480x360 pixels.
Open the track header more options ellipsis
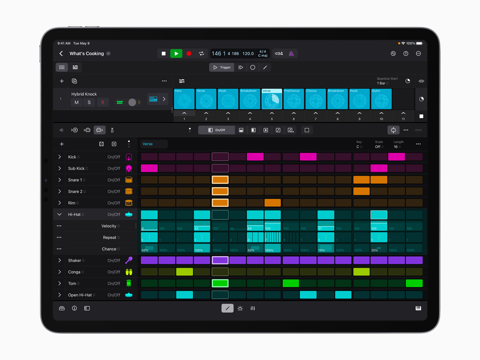[x=164, y=81]
